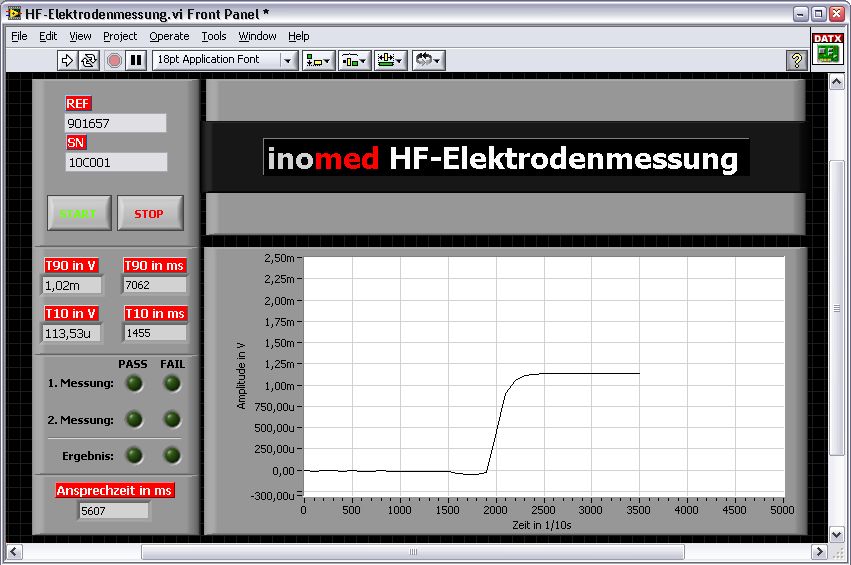Click the vertical scrollbar down arrow
851x565 pixels.
pyautogui.click(x=836, y=535)
